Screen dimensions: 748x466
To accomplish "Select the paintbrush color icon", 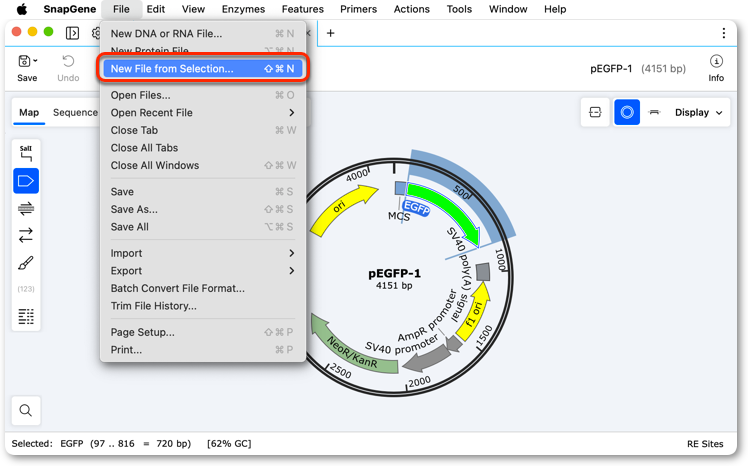I will pyautogui.click(x=26, y=263).
